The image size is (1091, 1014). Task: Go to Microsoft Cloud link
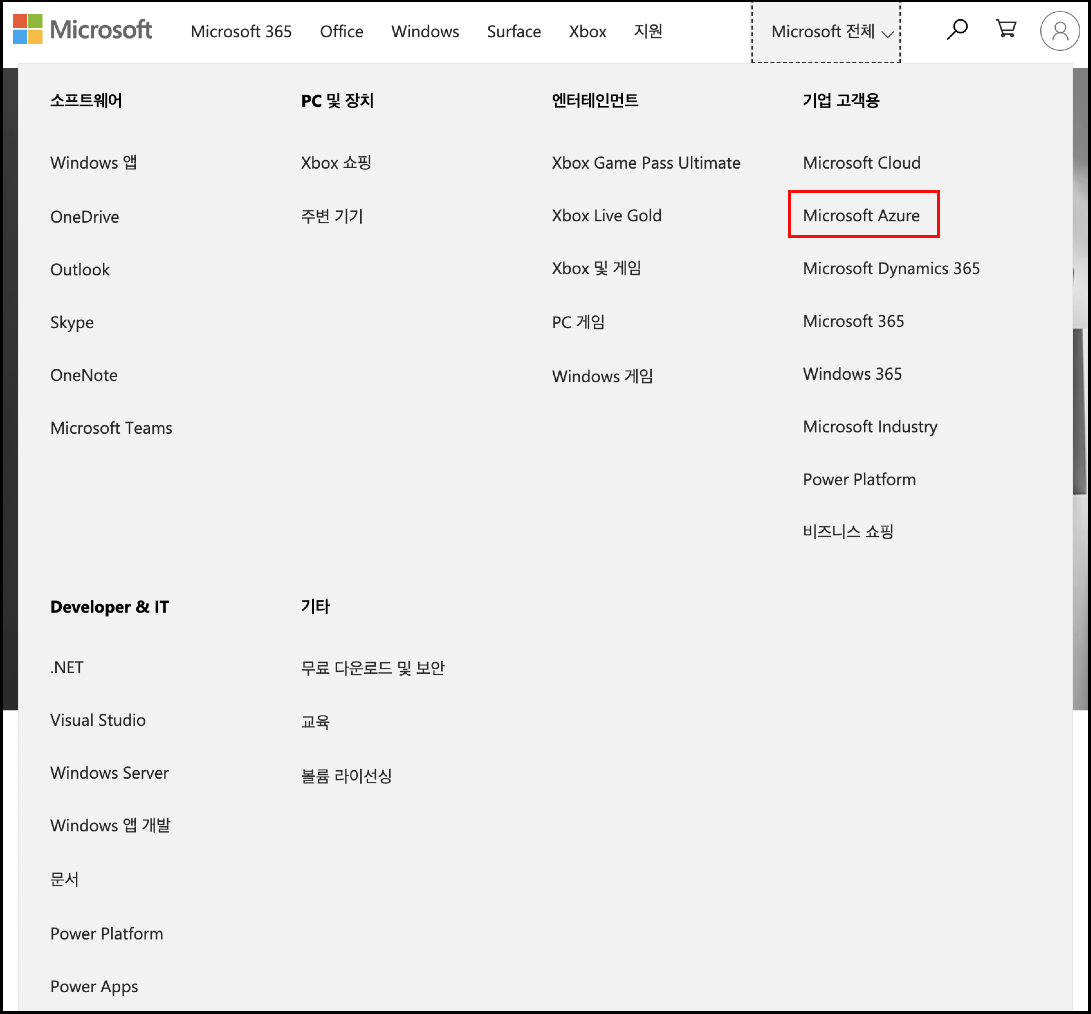click(x=861, y=163)
